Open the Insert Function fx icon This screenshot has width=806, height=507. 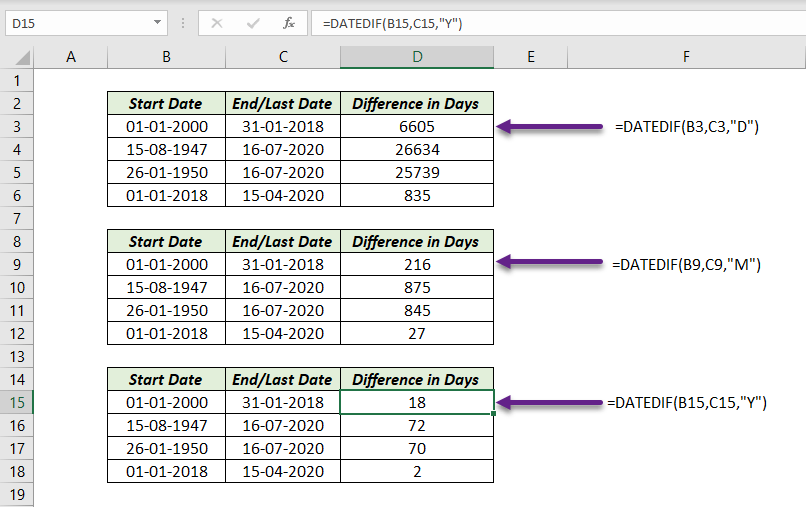(x=289, y=23)
